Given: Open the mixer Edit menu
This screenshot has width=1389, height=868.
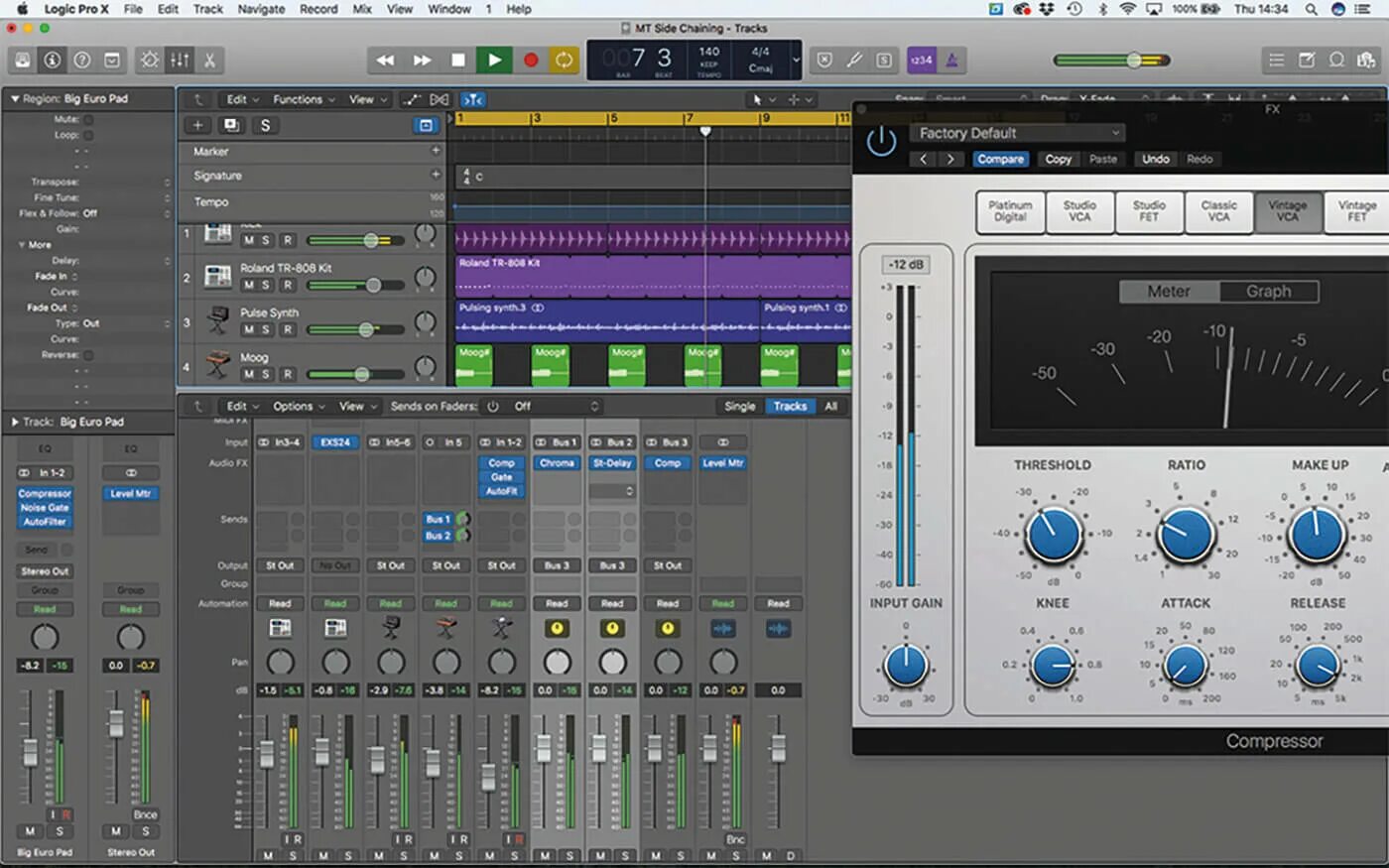Looking at the screenshot, I should coord(242,406).
